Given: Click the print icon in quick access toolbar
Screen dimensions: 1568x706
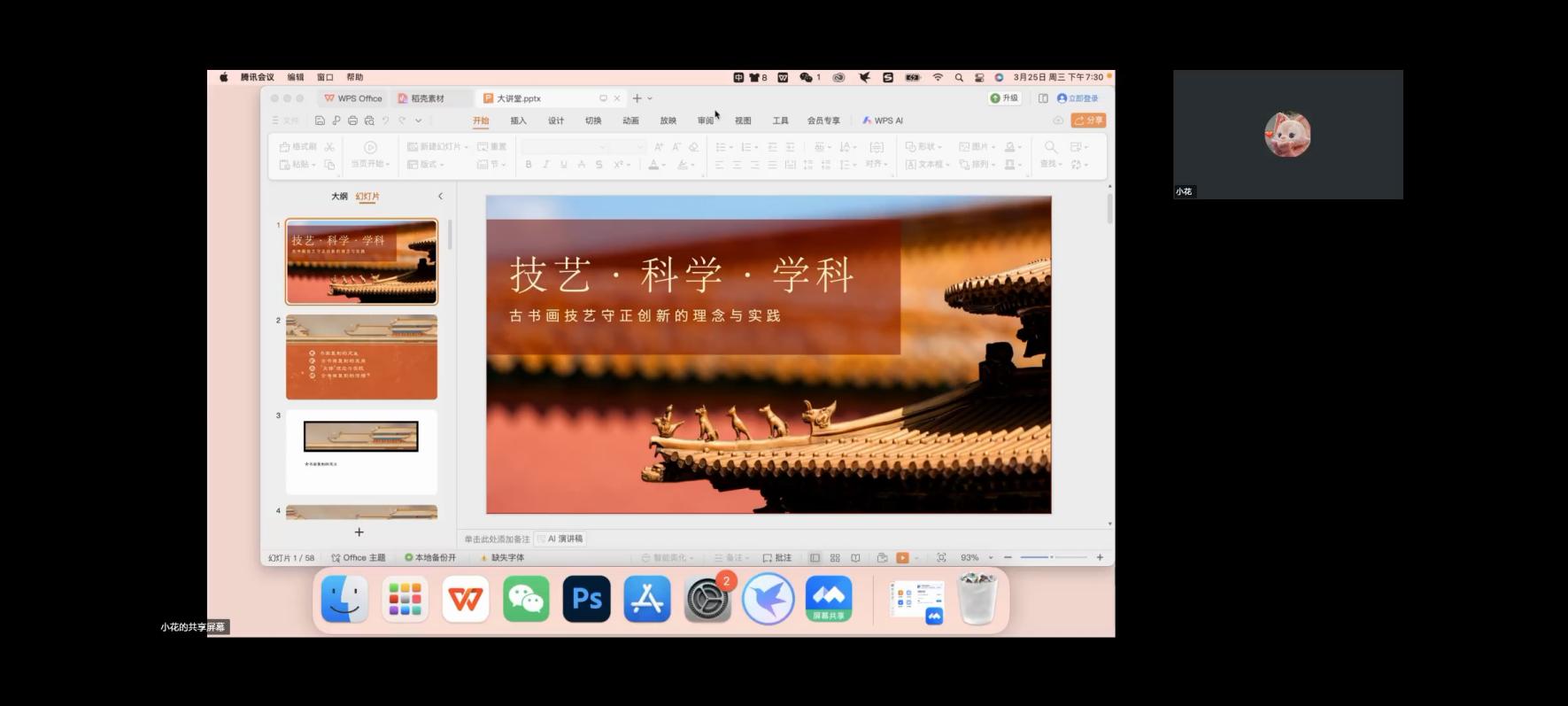Looking at the screenshot, I should click(352, 120).
